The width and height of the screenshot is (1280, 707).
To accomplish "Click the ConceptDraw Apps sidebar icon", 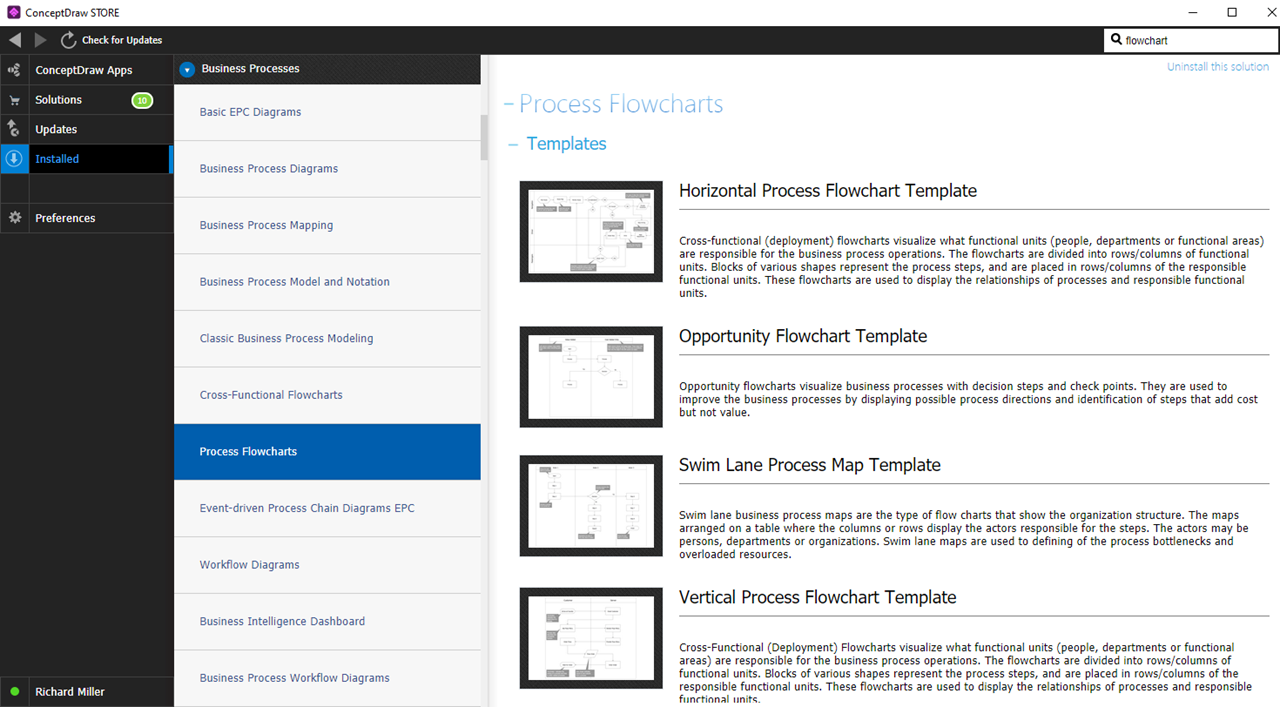I will click(14, 70).
